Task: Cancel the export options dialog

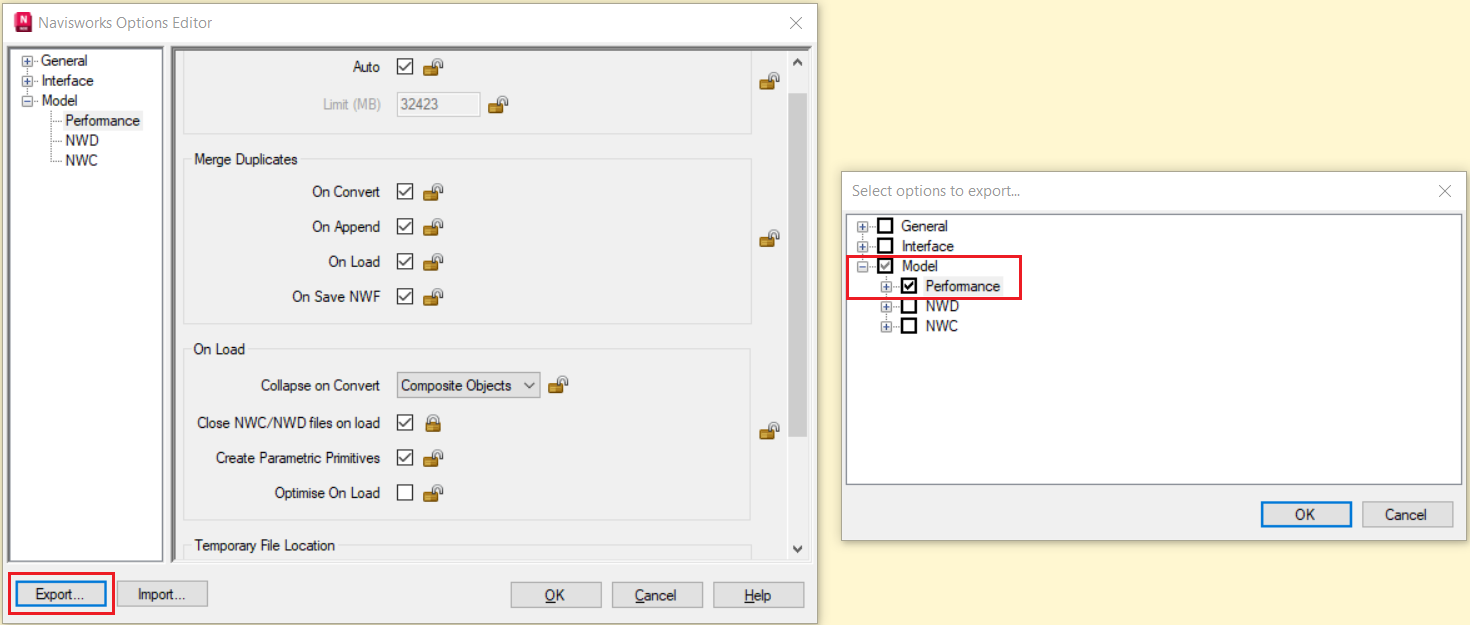Action: 1407,514
